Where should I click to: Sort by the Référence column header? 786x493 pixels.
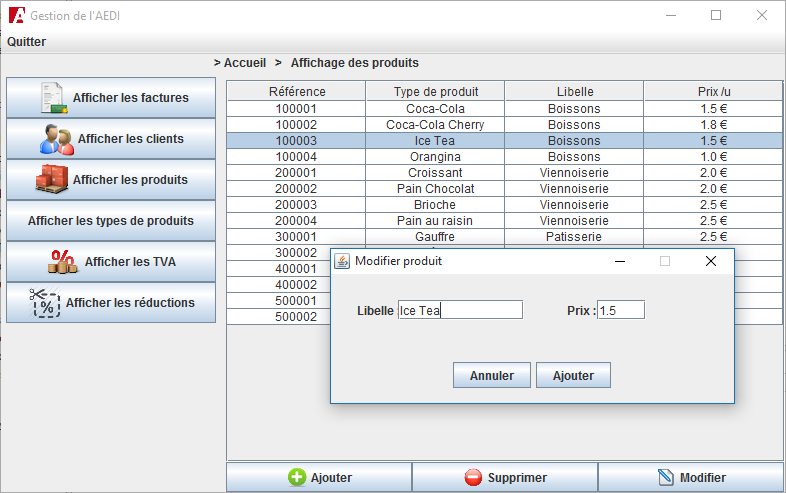coord(297,92)
